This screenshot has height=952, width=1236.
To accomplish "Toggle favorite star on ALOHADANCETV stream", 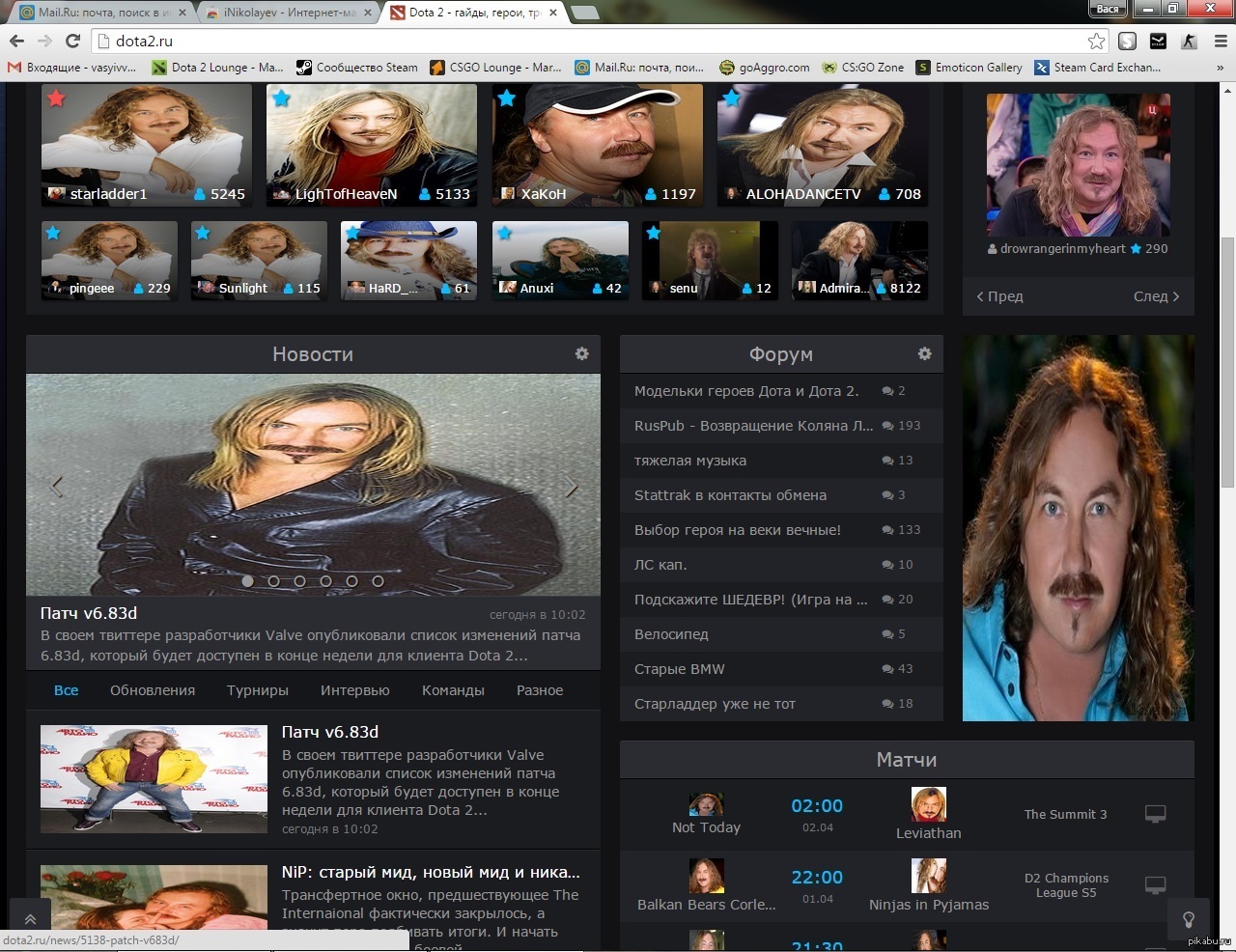I will (731, 98).
